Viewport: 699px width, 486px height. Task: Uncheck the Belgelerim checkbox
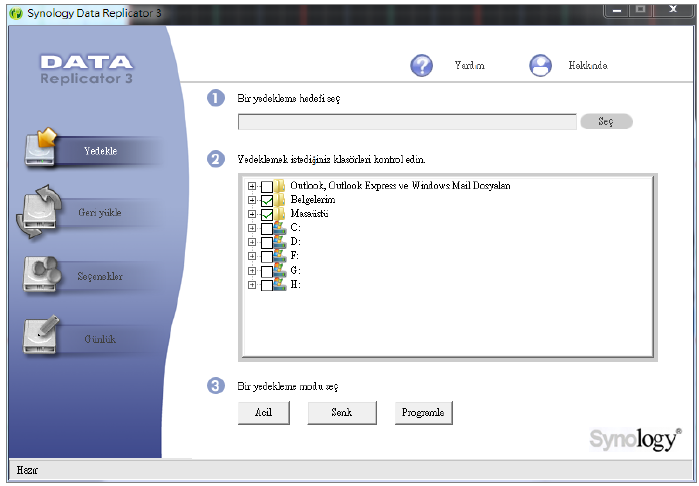click(266, 201)
